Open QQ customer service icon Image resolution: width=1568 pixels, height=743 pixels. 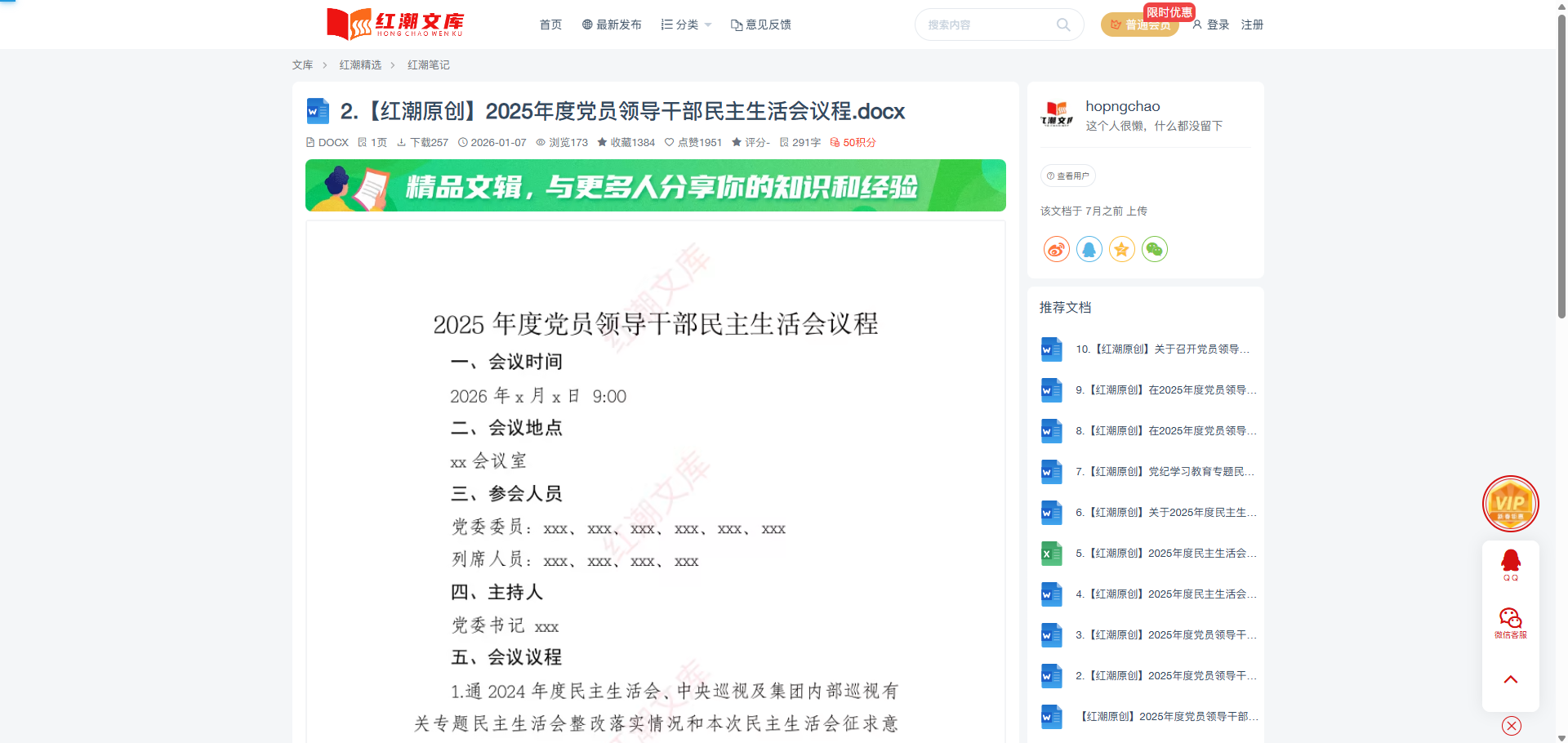coord(1510,564)
